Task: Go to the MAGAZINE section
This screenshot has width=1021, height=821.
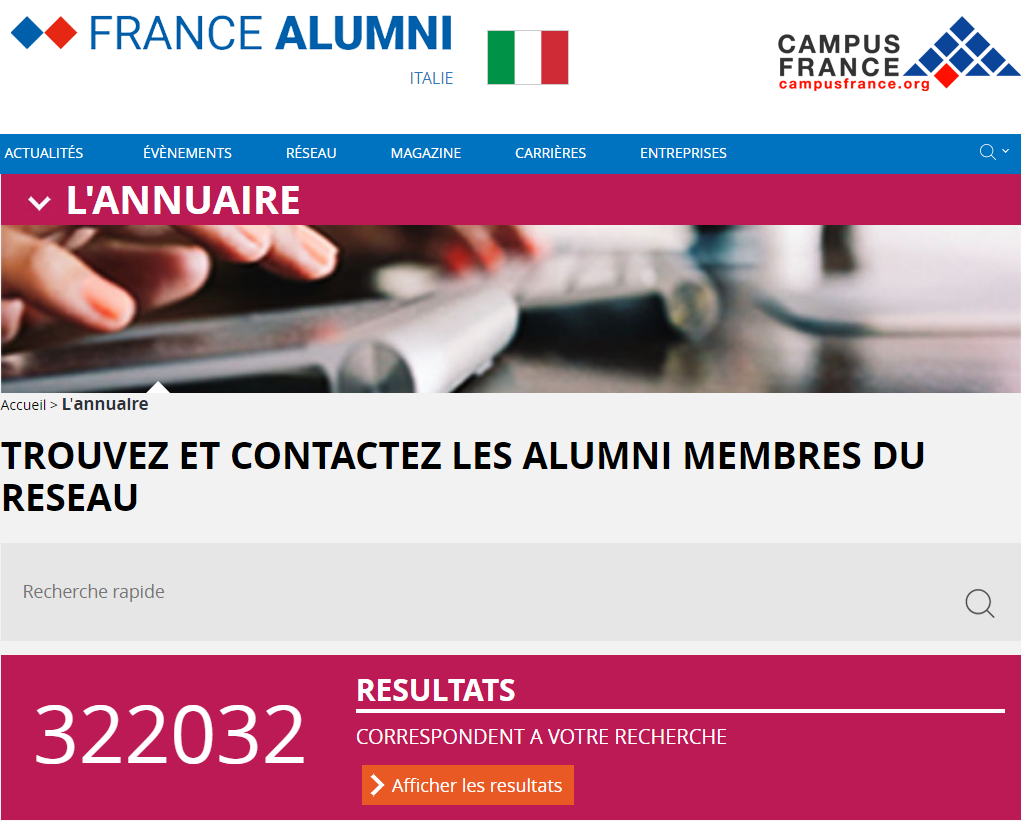Action: tap(426, 153)
